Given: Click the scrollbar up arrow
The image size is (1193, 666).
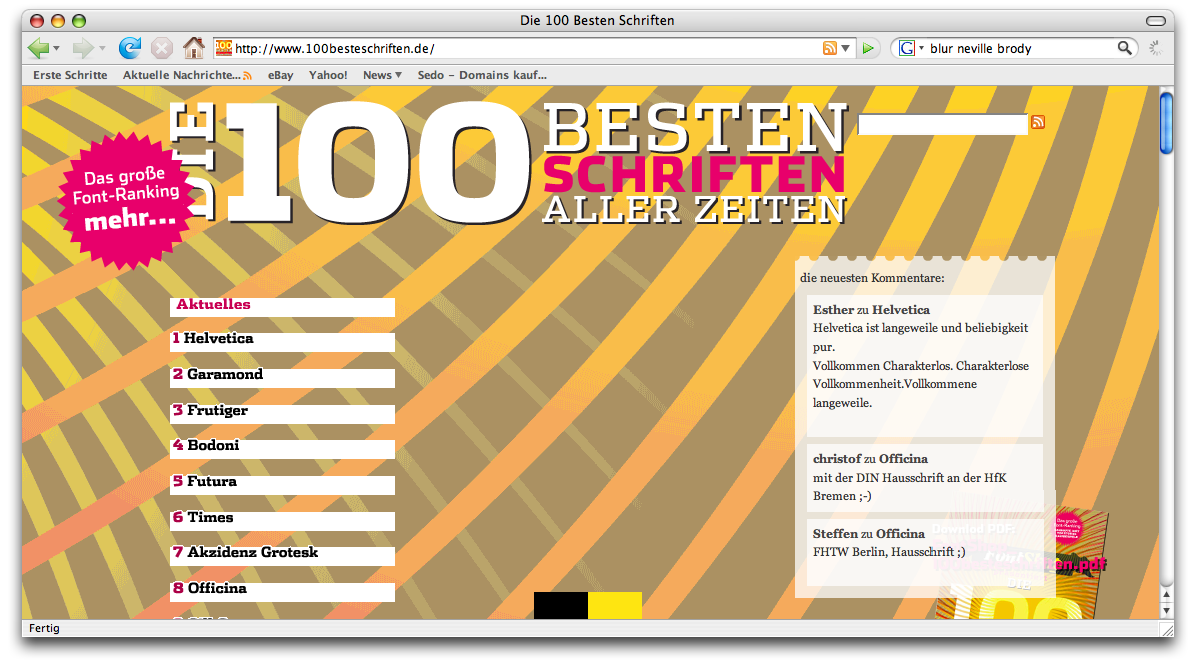Looking at the screenshot, I should coord(1166,594).
